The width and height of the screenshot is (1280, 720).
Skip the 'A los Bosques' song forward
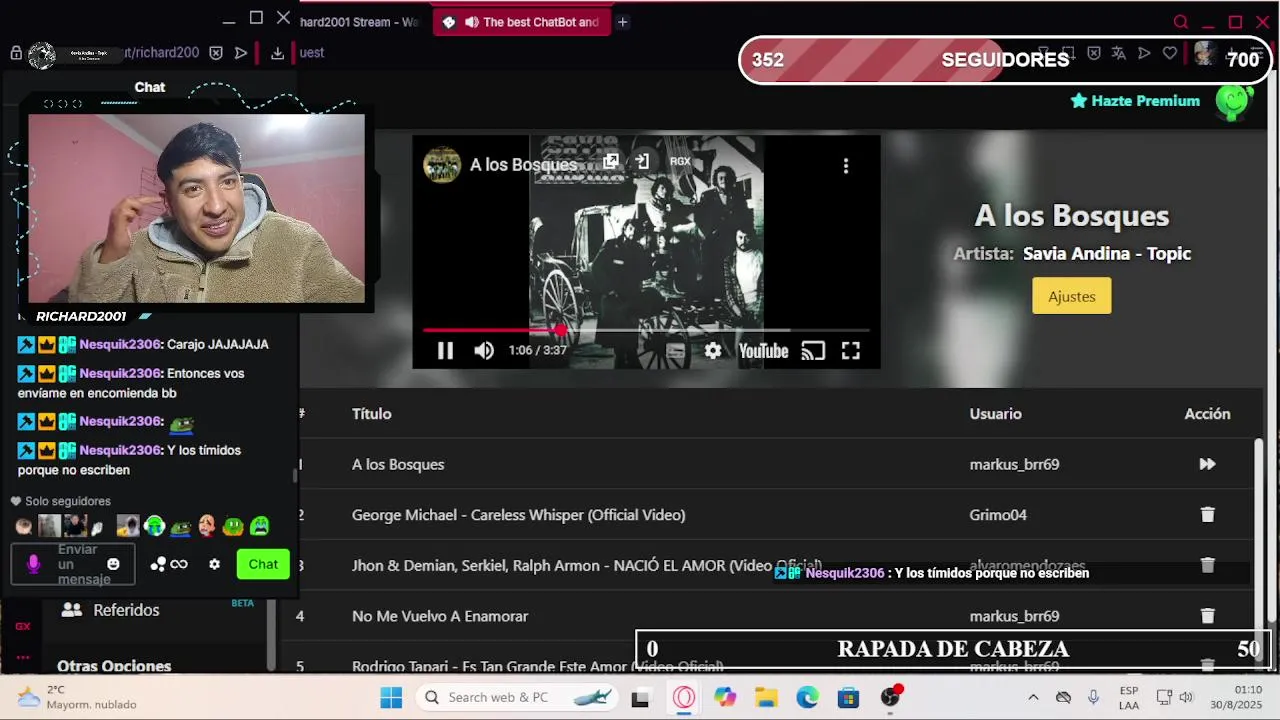click(1207, 464)
